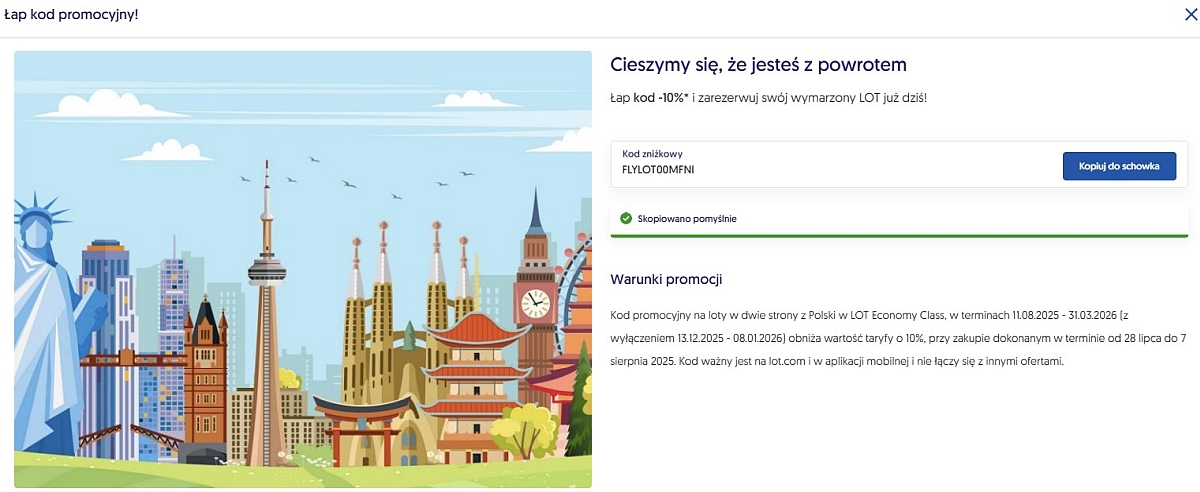This screenshot has height=492, width=1200.
Task: Click the Kod zniżkowy field label
Action: click(652, 154)
